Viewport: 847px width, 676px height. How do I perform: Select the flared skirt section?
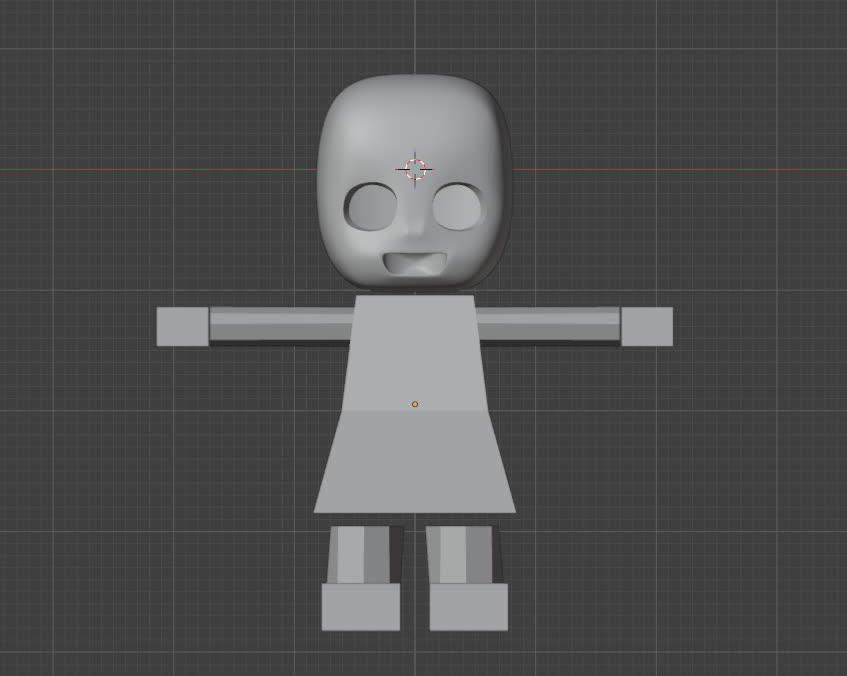click(415, 461)
